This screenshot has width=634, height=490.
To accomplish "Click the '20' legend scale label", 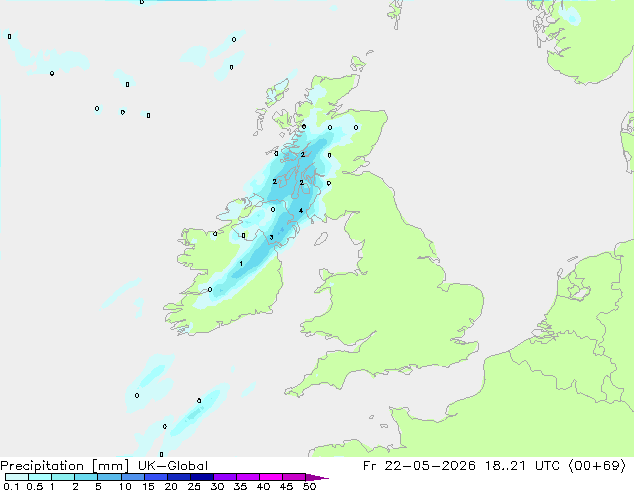I will 171,486.
